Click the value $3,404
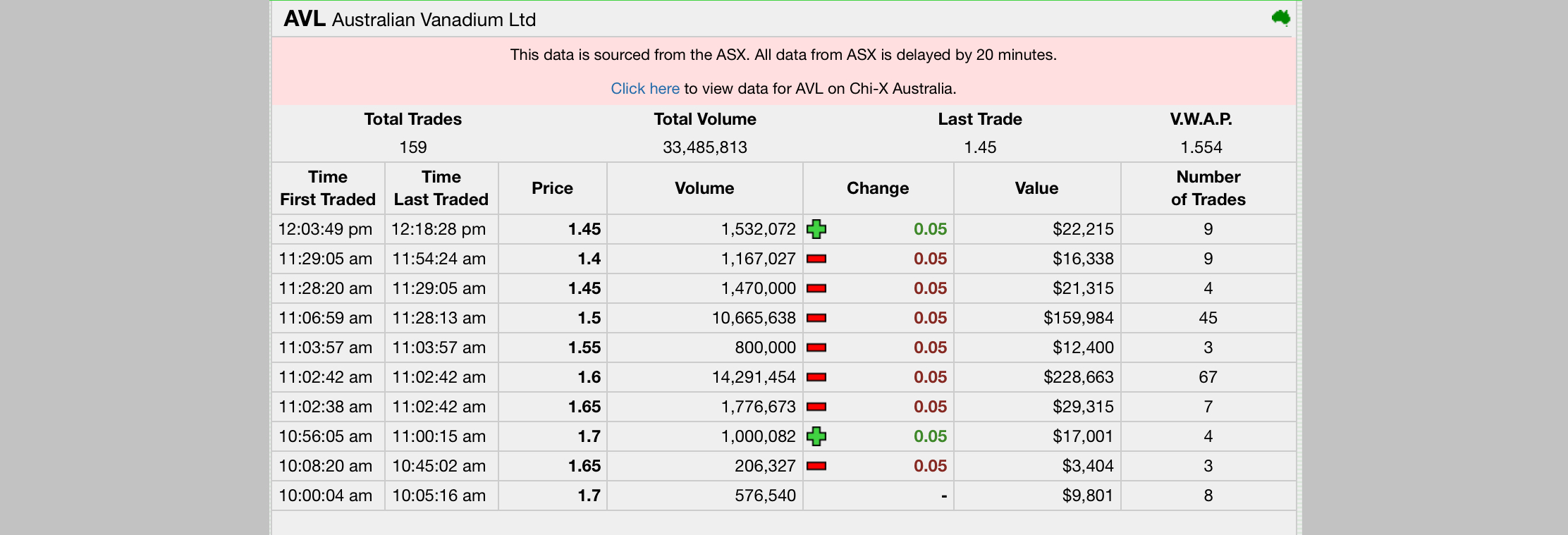 [1088, 466]
